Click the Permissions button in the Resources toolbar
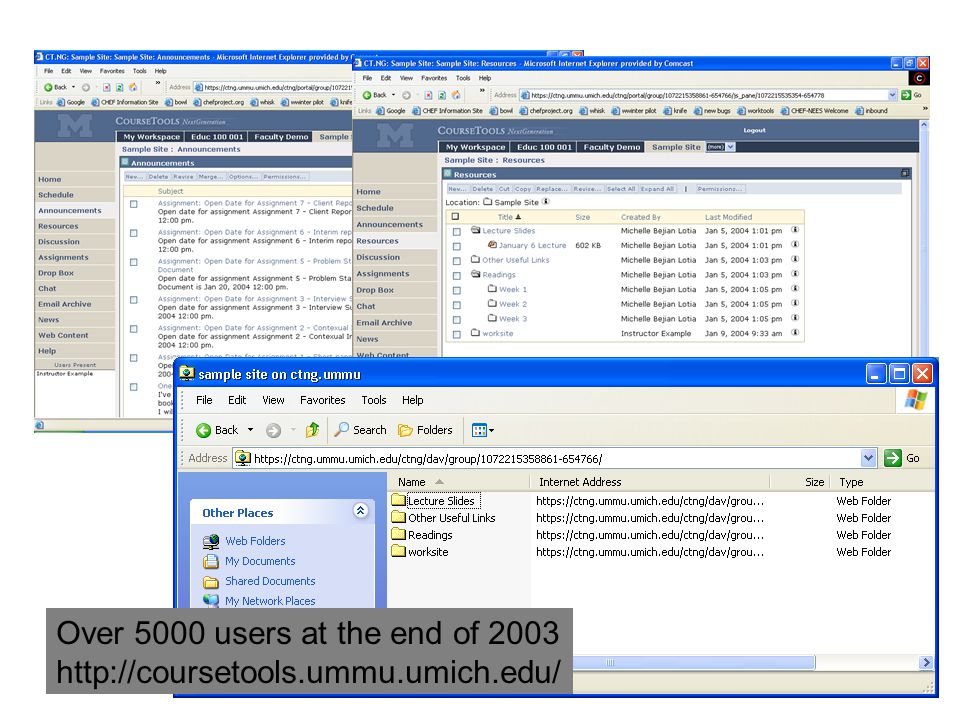Screen dimensions: 960x720 pyautogui.click(x=719, y=189)
